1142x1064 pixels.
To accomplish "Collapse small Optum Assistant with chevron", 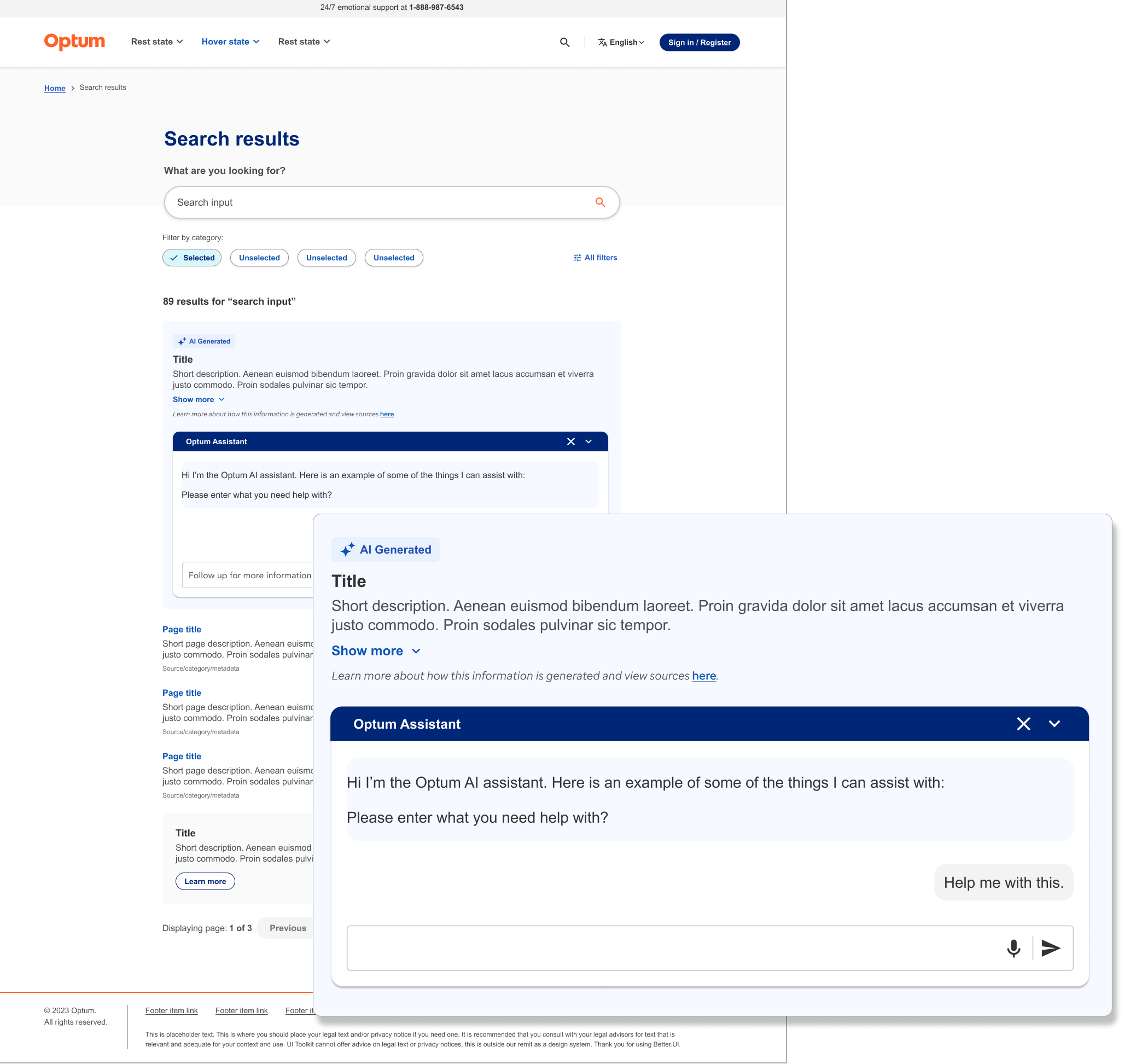I will click(x=589, y=442).
